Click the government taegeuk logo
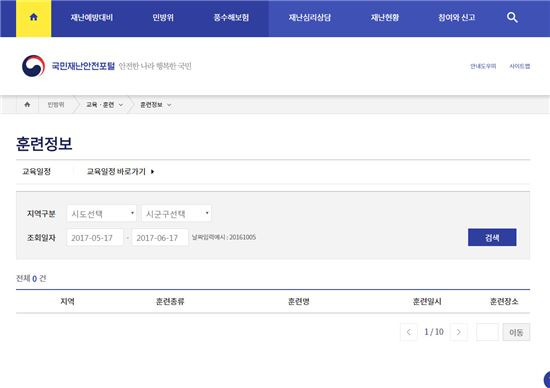Image resolution: width=550 pixels, height=388 pixels. coord(33,66)
